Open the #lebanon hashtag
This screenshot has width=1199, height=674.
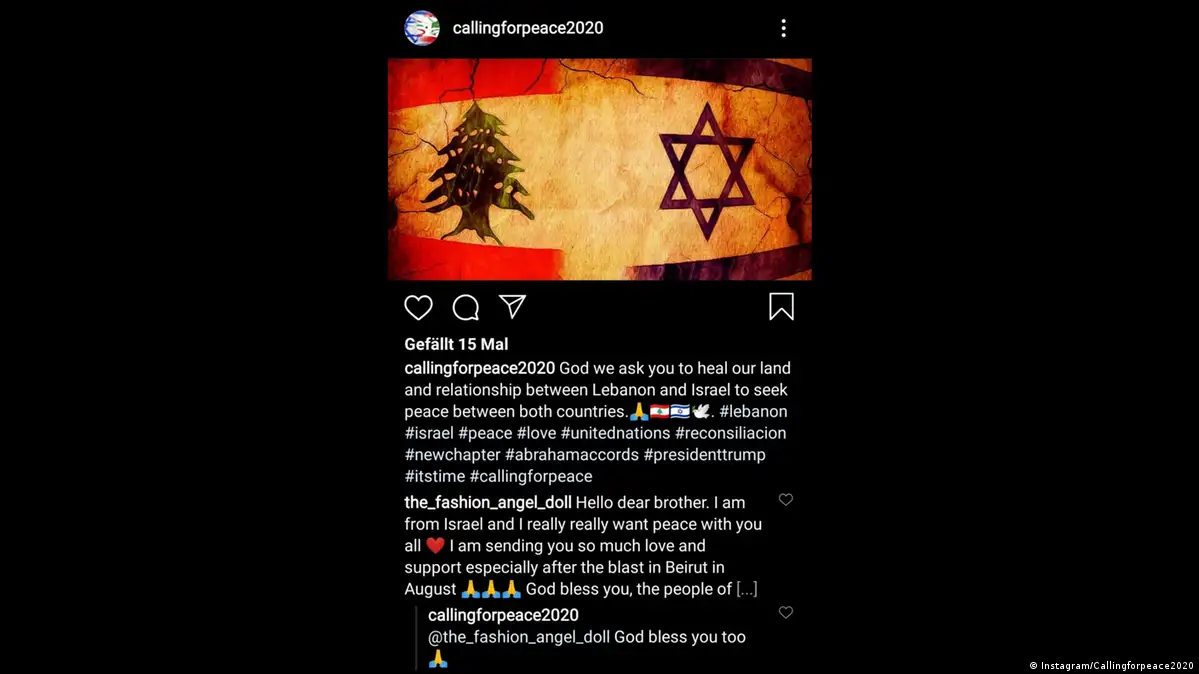click(753, 412)
